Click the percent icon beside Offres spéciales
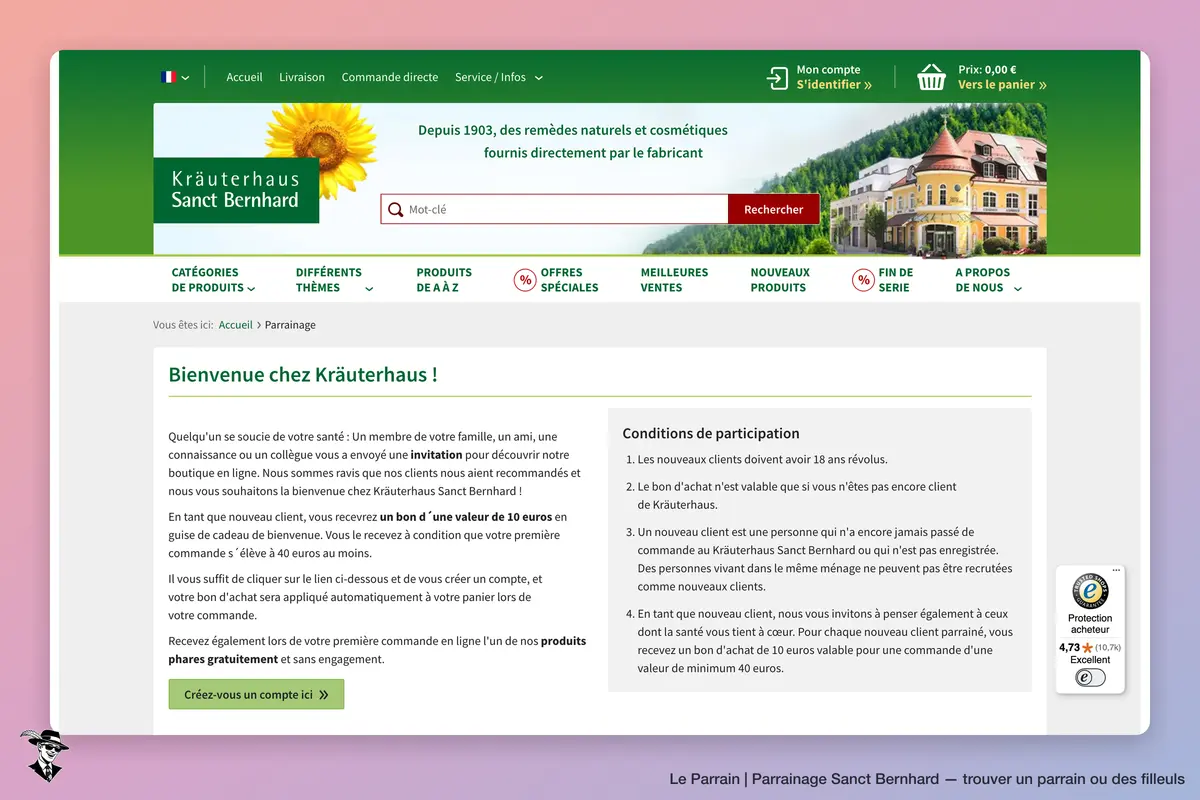 click(x=525, y=280)
